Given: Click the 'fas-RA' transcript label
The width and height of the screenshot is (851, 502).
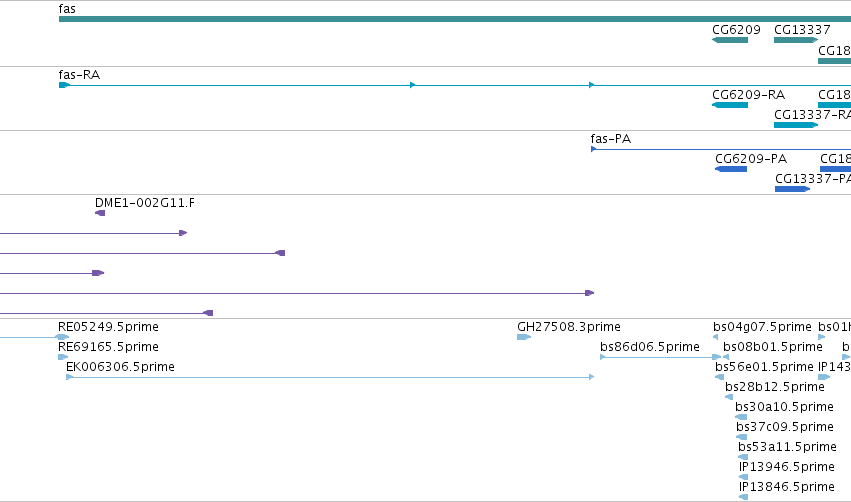Looking at the screenshot, I should (79, 75).
